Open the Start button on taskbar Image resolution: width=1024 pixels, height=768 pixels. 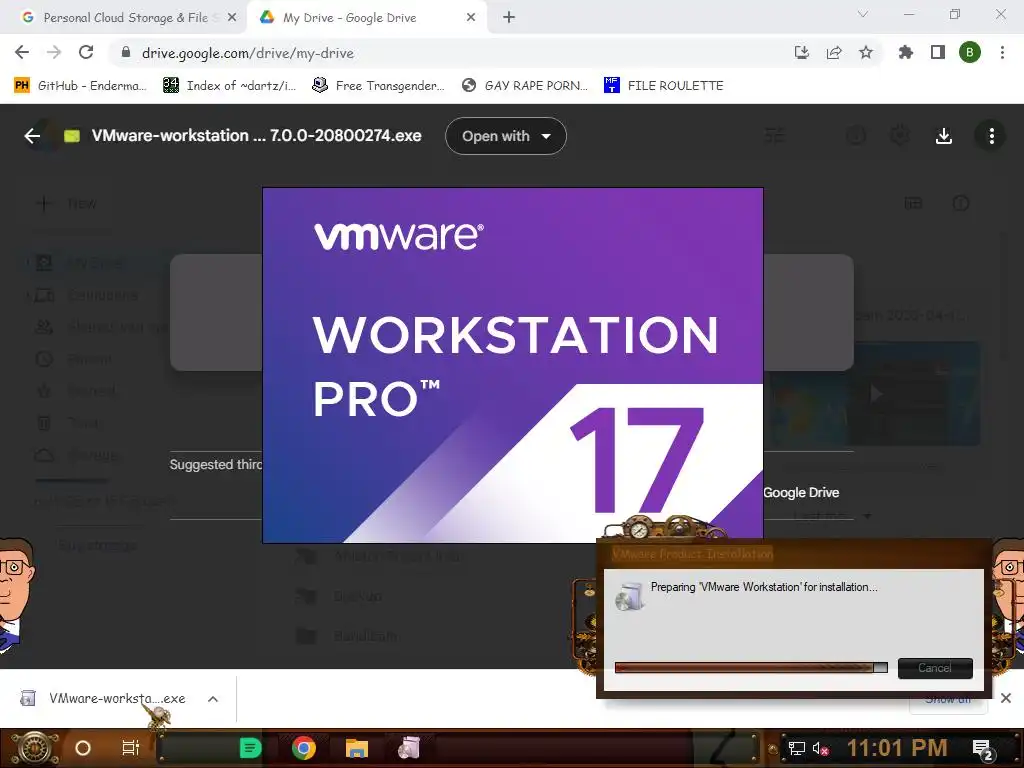35,748
